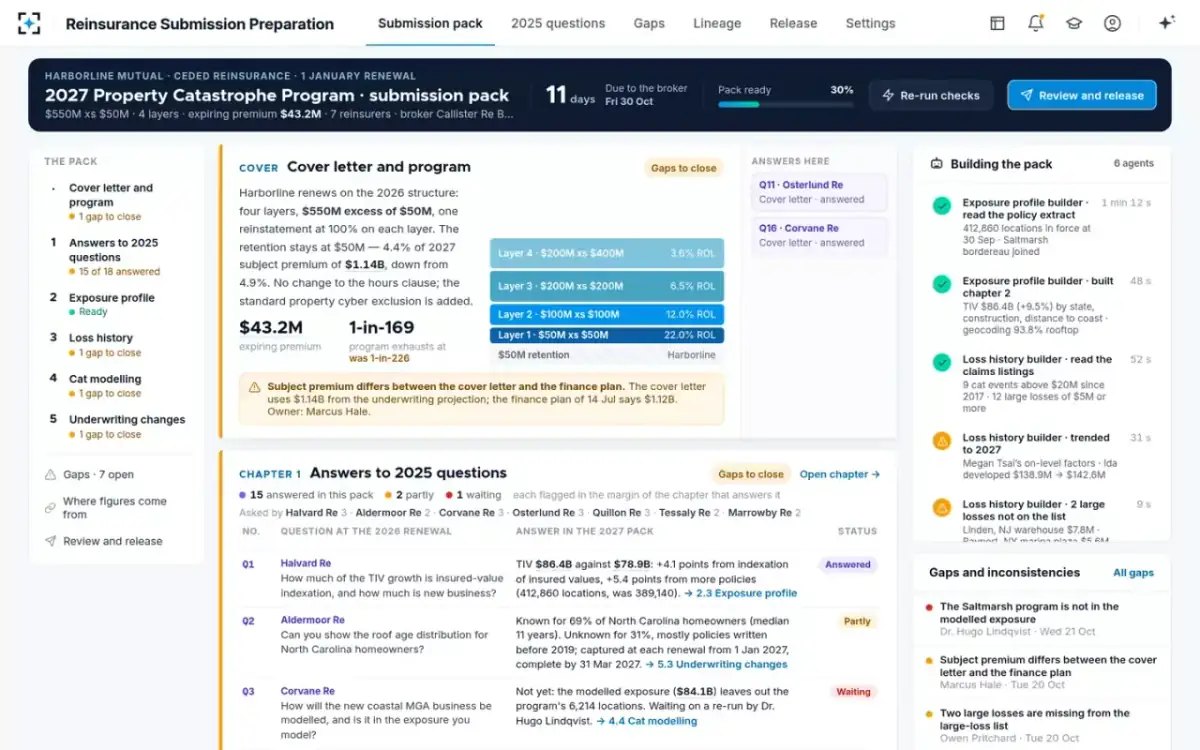Click the Gaps triangle icon in the sidebar
The height and width of the screenshot is (750, 1200).
point(50,475)
